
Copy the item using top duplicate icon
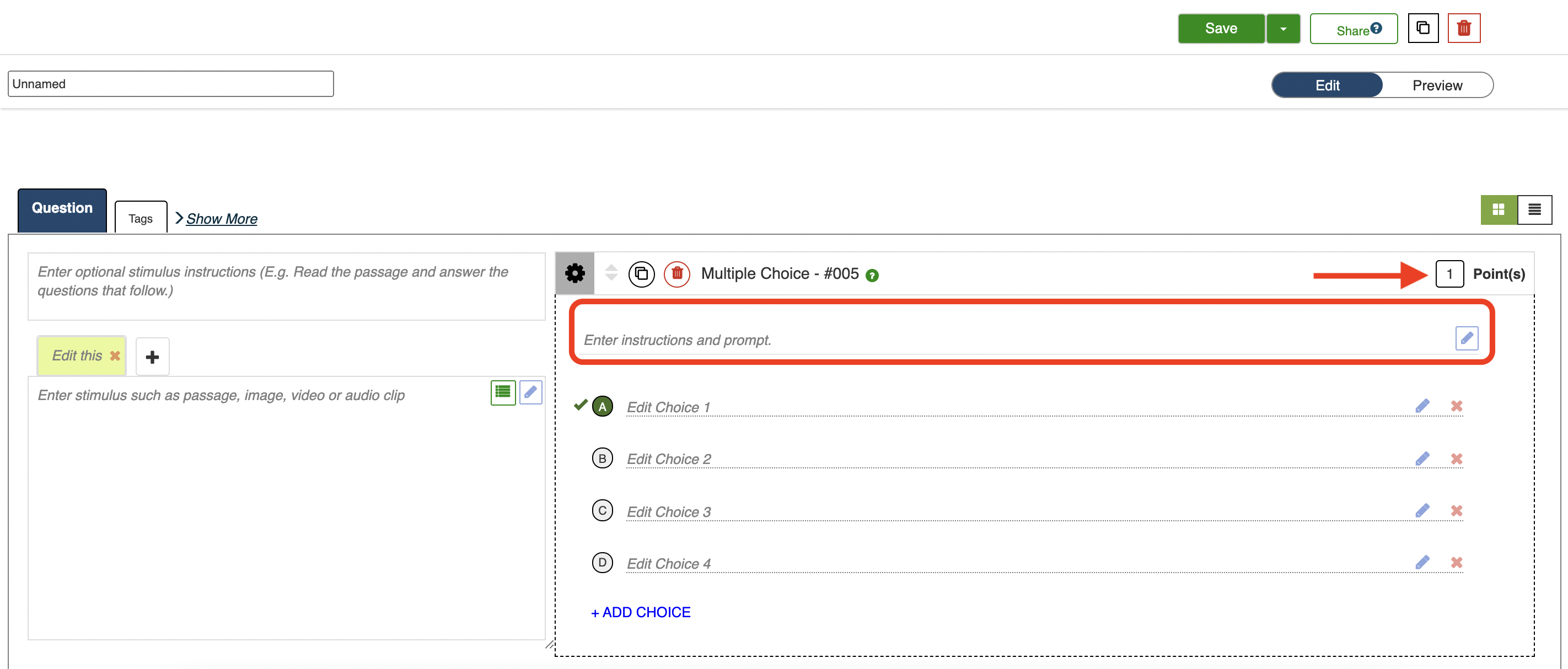tap(1422, 29)
